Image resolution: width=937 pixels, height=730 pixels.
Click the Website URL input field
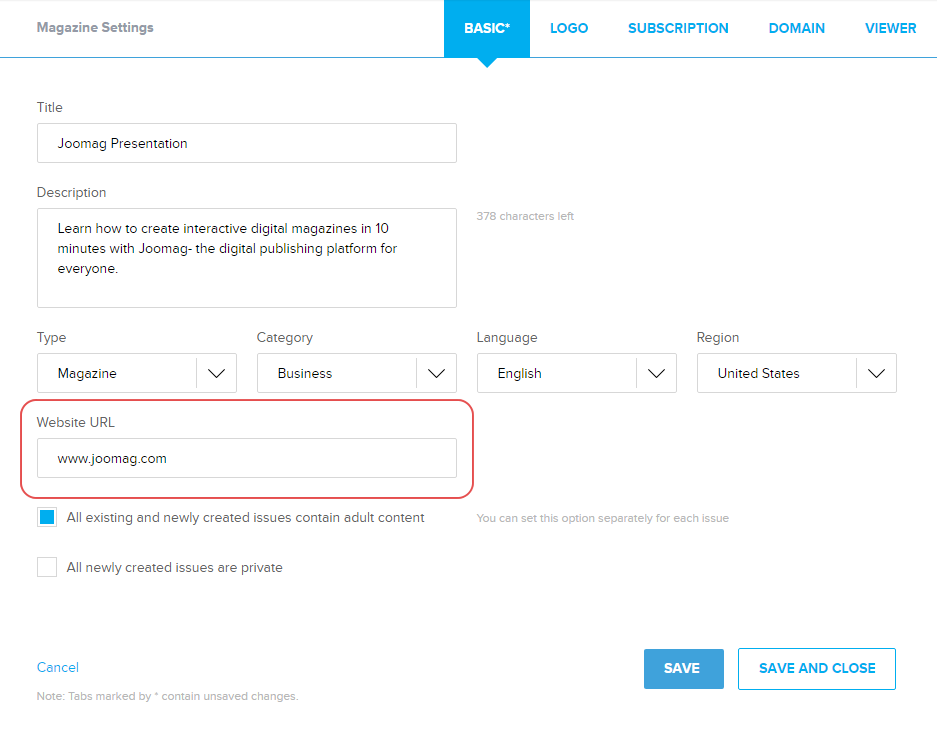[x=247, y=458]
